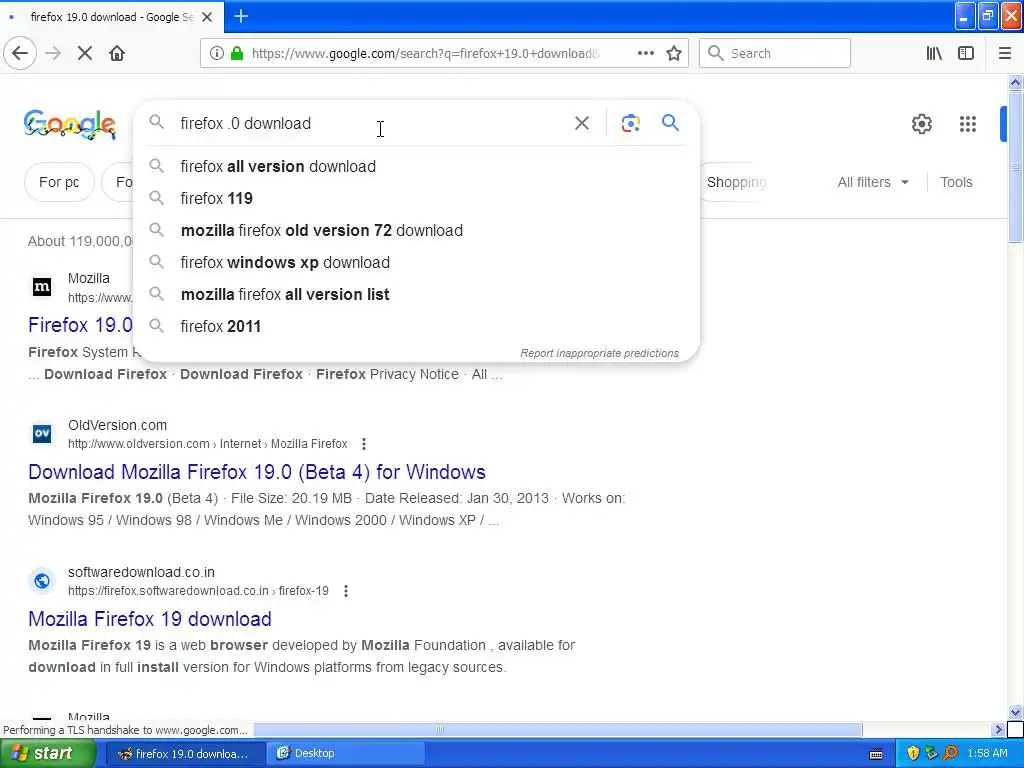The width and height of the screenshot is (1024, 768).
Task: Open more options for OldVersion.com result
Action: click(364, 444)
